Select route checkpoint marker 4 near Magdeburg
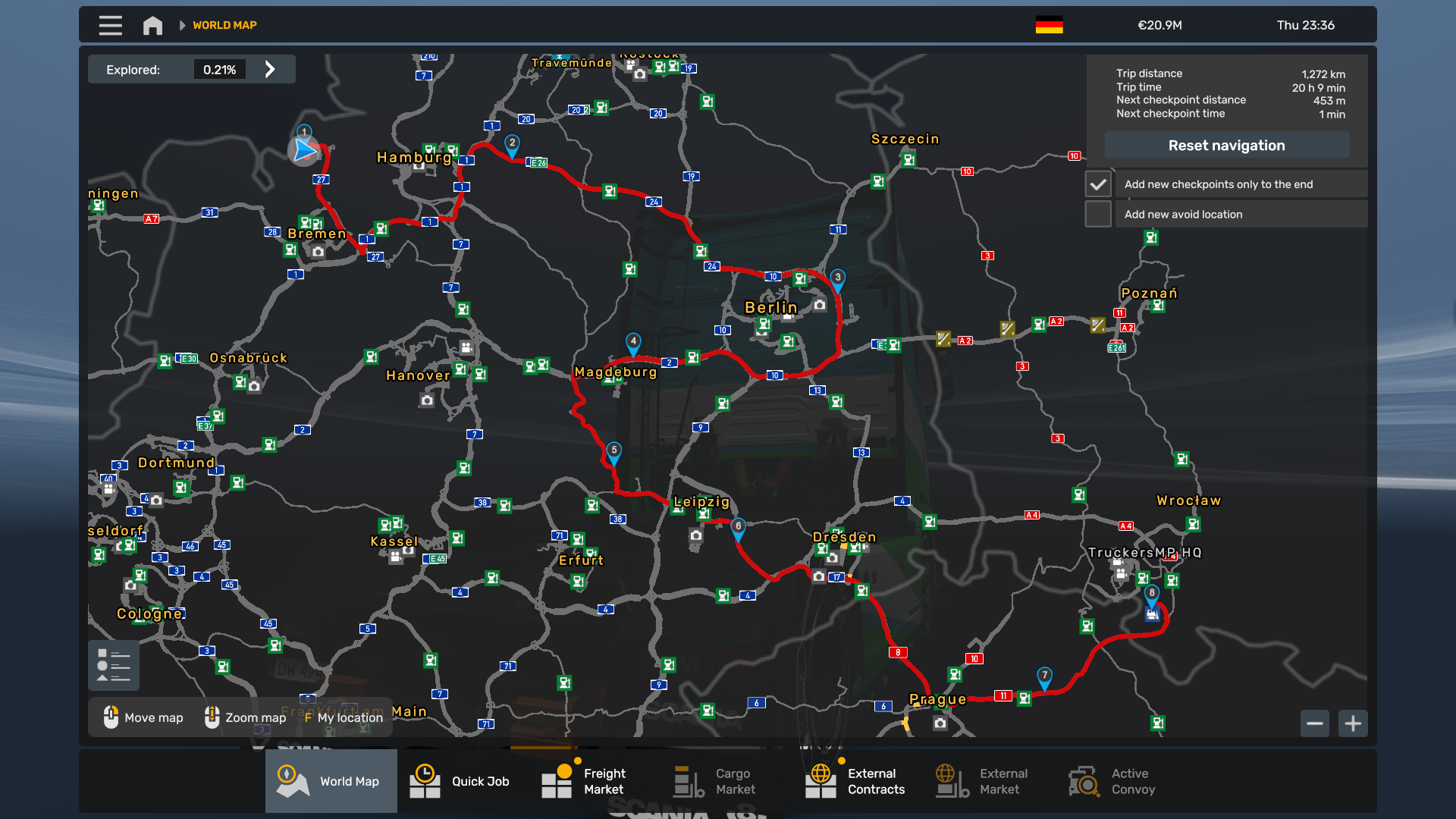This screenshot has width=1456, height=819. (633, 343)
